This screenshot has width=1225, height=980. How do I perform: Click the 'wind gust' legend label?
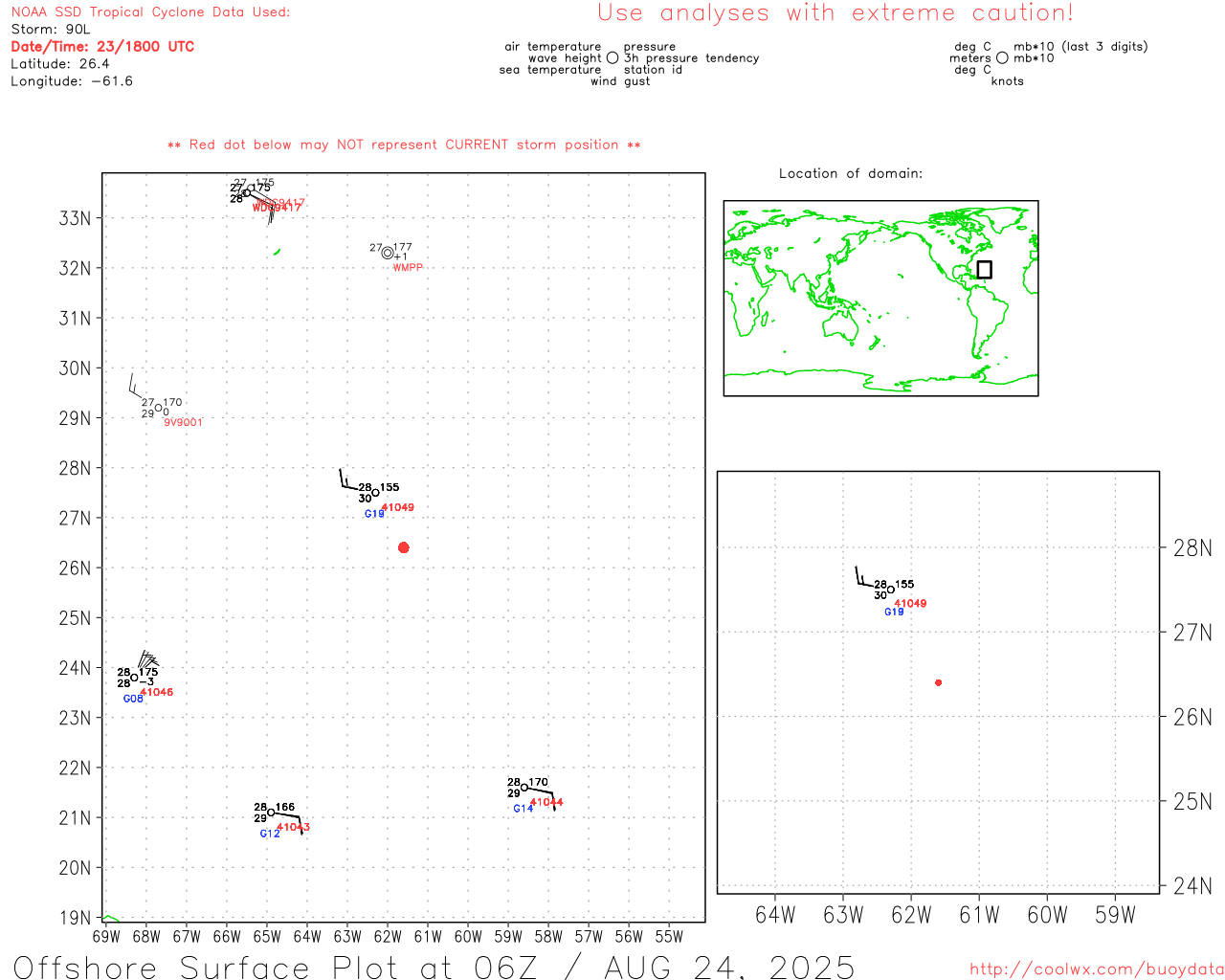click(620, 81)
